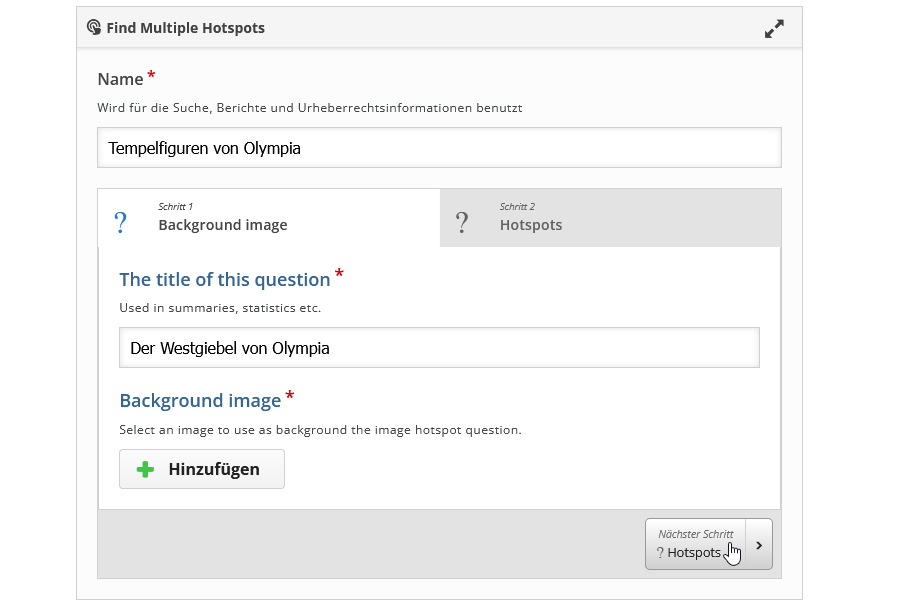This screenshot has width=918, height=616.
Task: Click the question mark beside Hotspots in next-step button
Action: pyautogui.click(x=660, y=552)
